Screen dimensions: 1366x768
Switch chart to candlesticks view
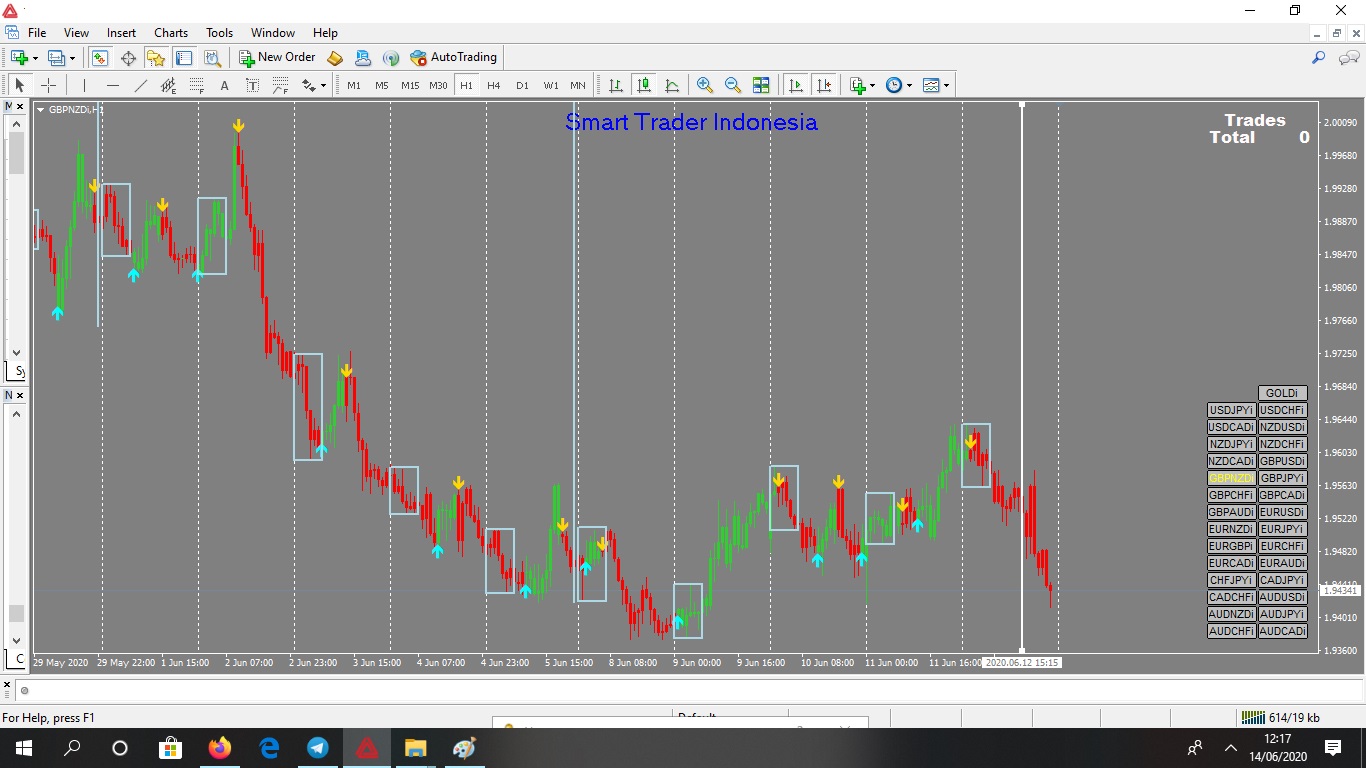pyautogui.click(x=644, y=86)
